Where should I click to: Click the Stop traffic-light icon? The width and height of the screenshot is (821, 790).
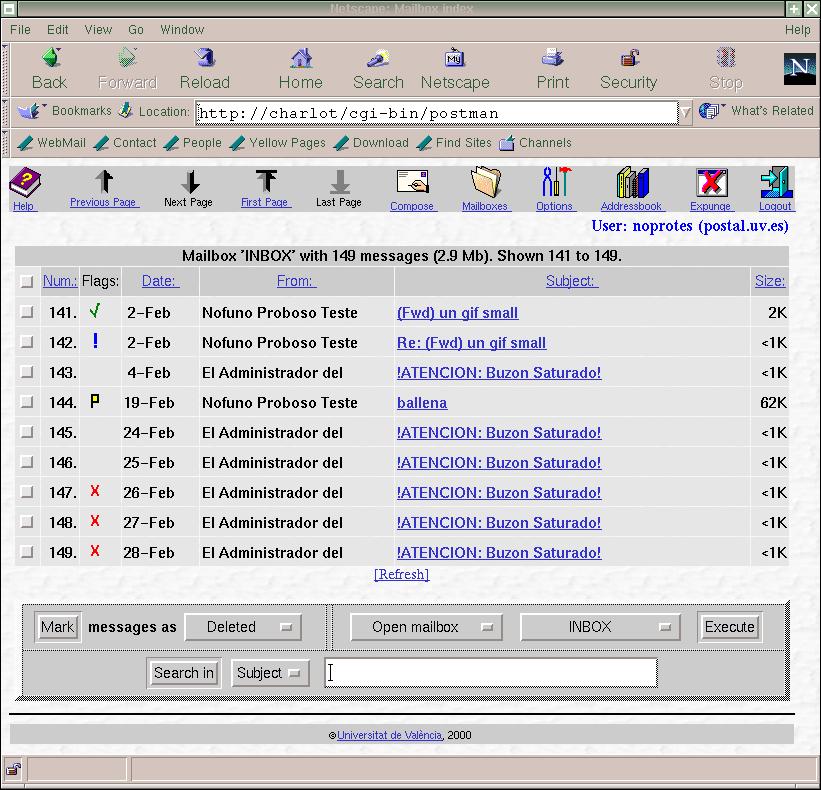pyautogui.click(x=726, y=58)
